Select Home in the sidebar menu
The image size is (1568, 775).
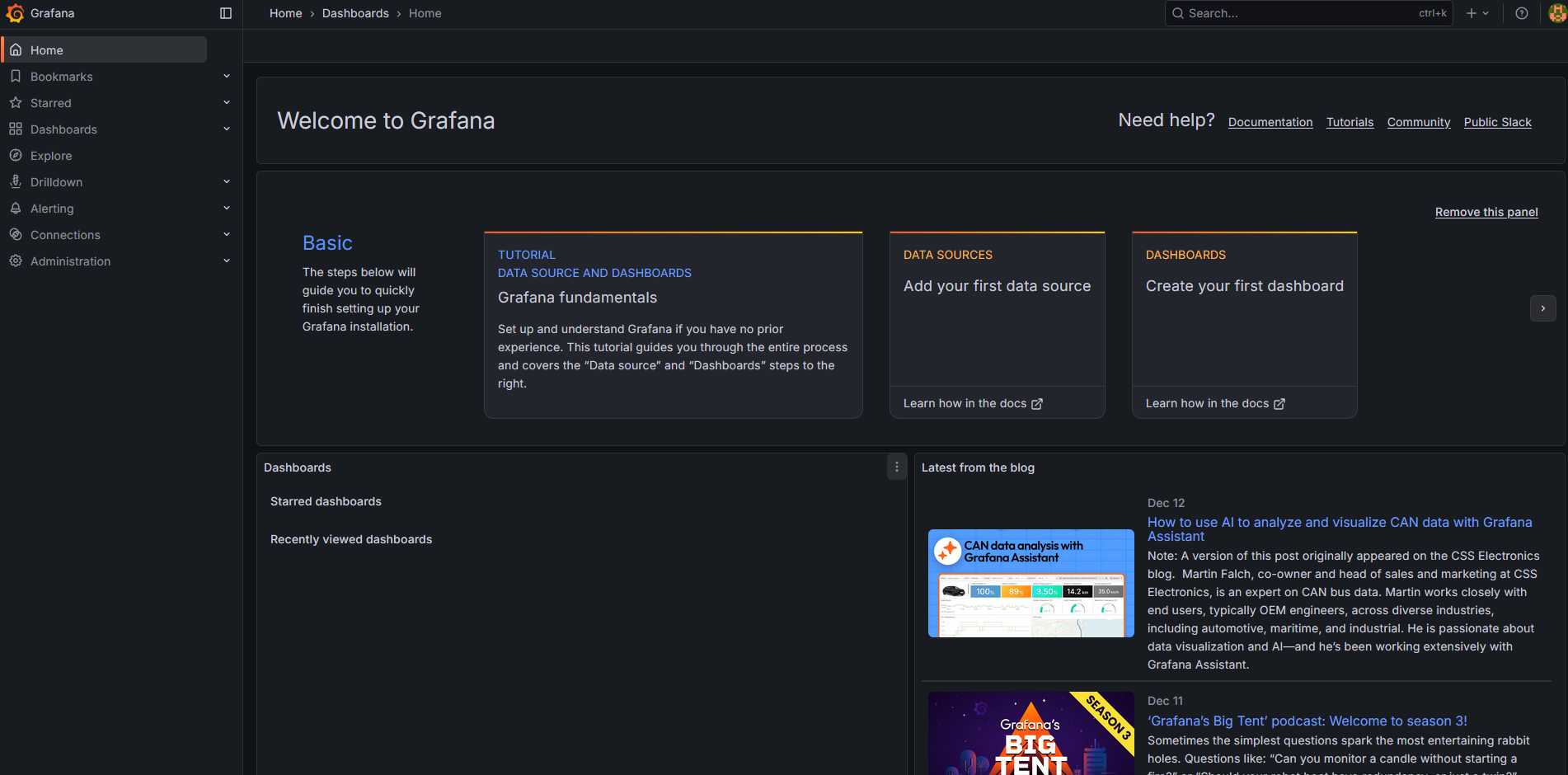pos(47,50)
